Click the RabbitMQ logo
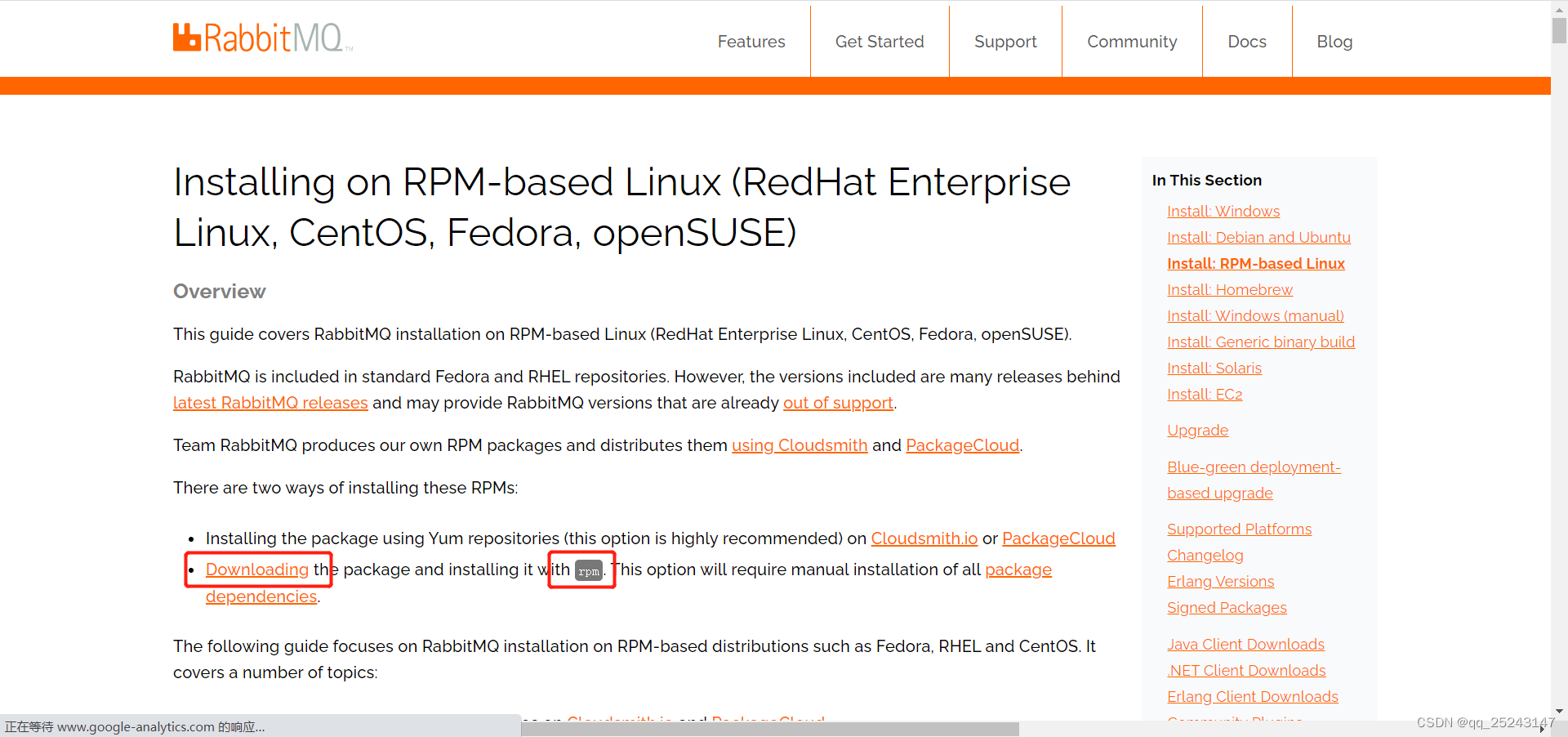This screenshot has width=1568, height=737. 261,37
